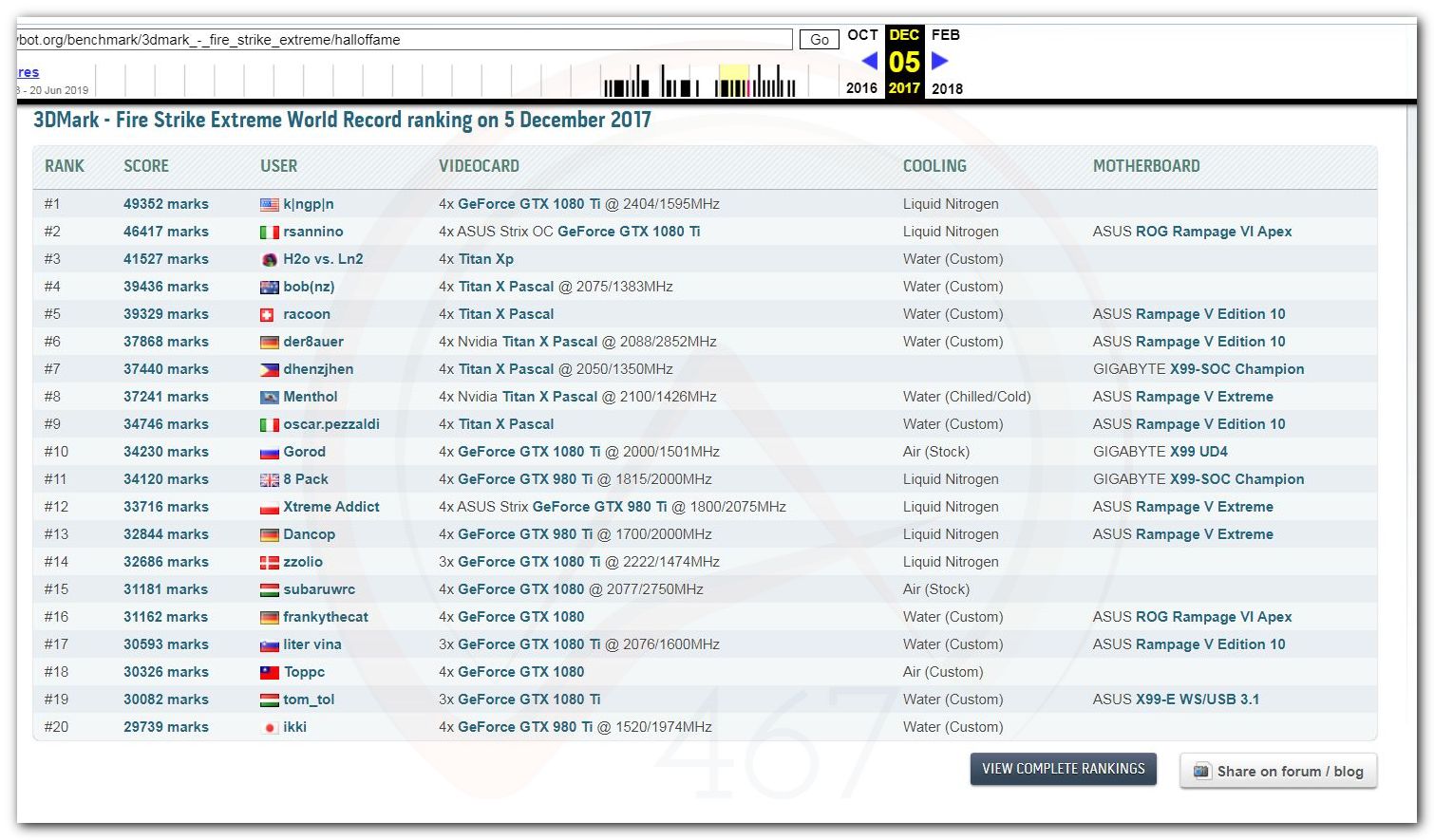Open the 29739 marks score link
The image size is (1434, 840).
[x=166, y=727]
